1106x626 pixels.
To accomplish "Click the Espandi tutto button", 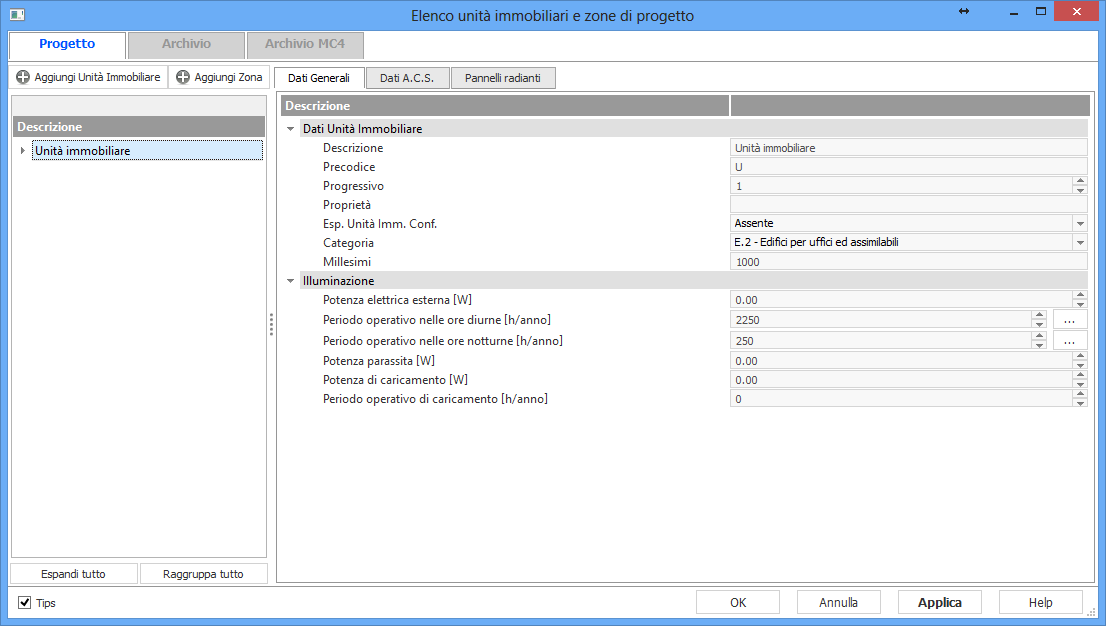I will tap(73, 574).
